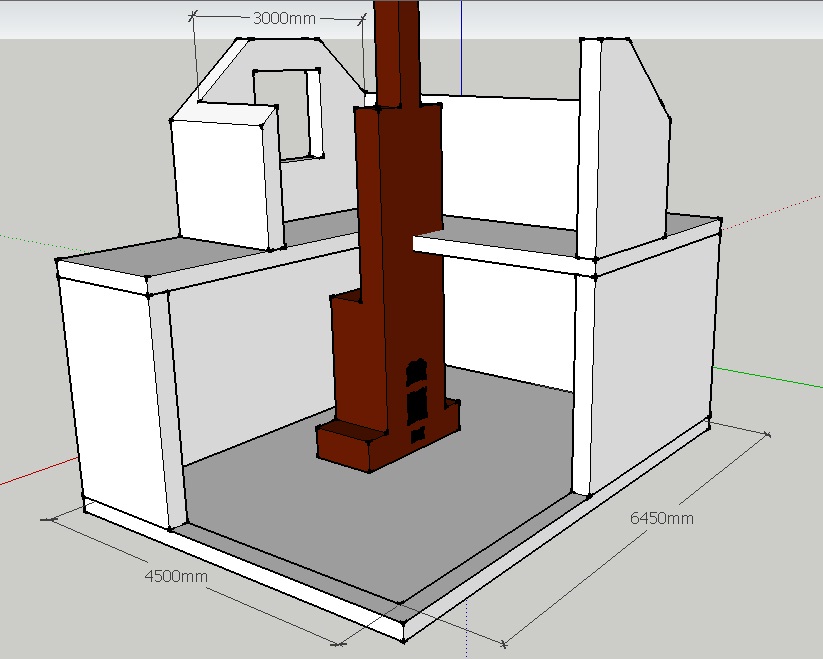Click the solid green axis line at right
The image size is (823, 659).
pos(770,377)
